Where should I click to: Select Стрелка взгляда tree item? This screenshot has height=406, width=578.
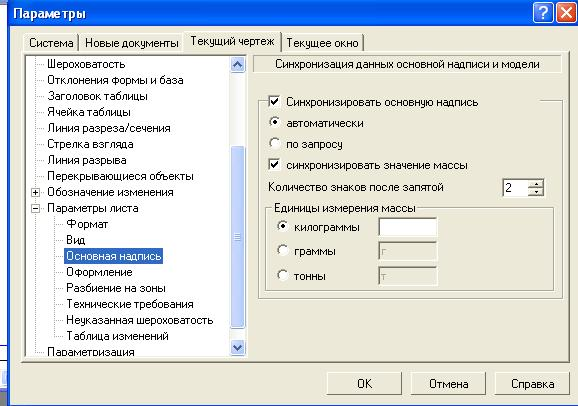(x=90, y=144)
